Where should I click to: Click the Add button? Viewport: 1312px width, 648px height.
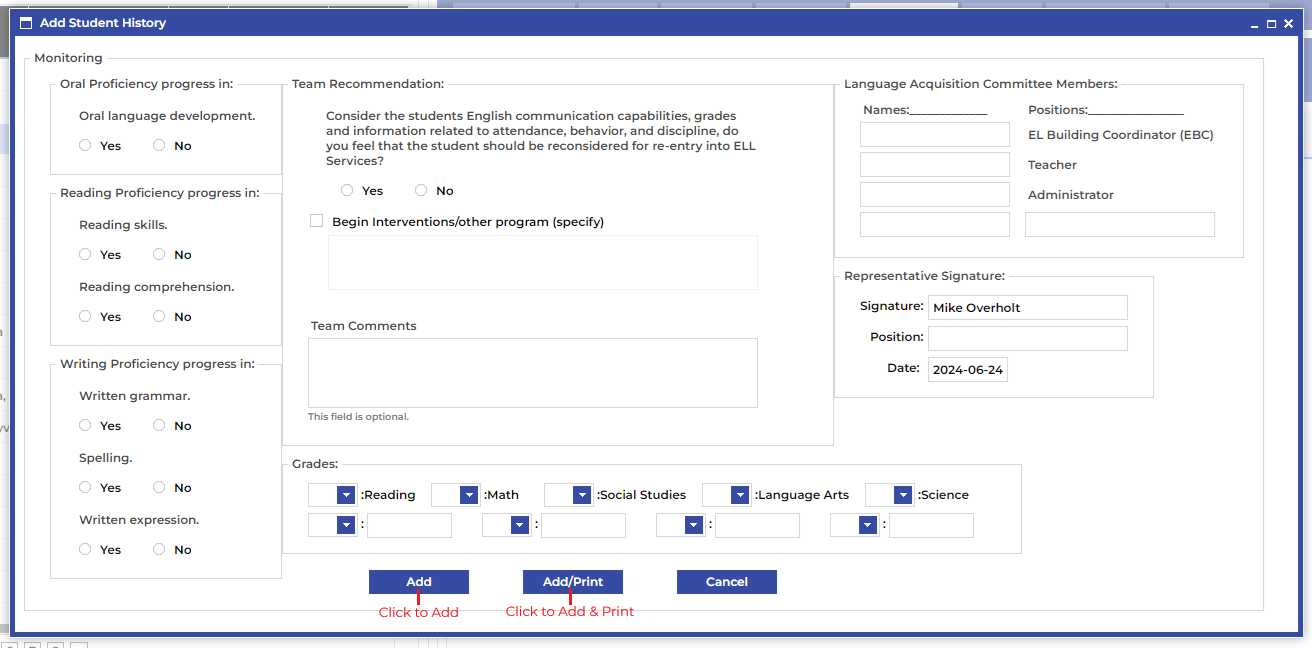(x=419, y=582)
